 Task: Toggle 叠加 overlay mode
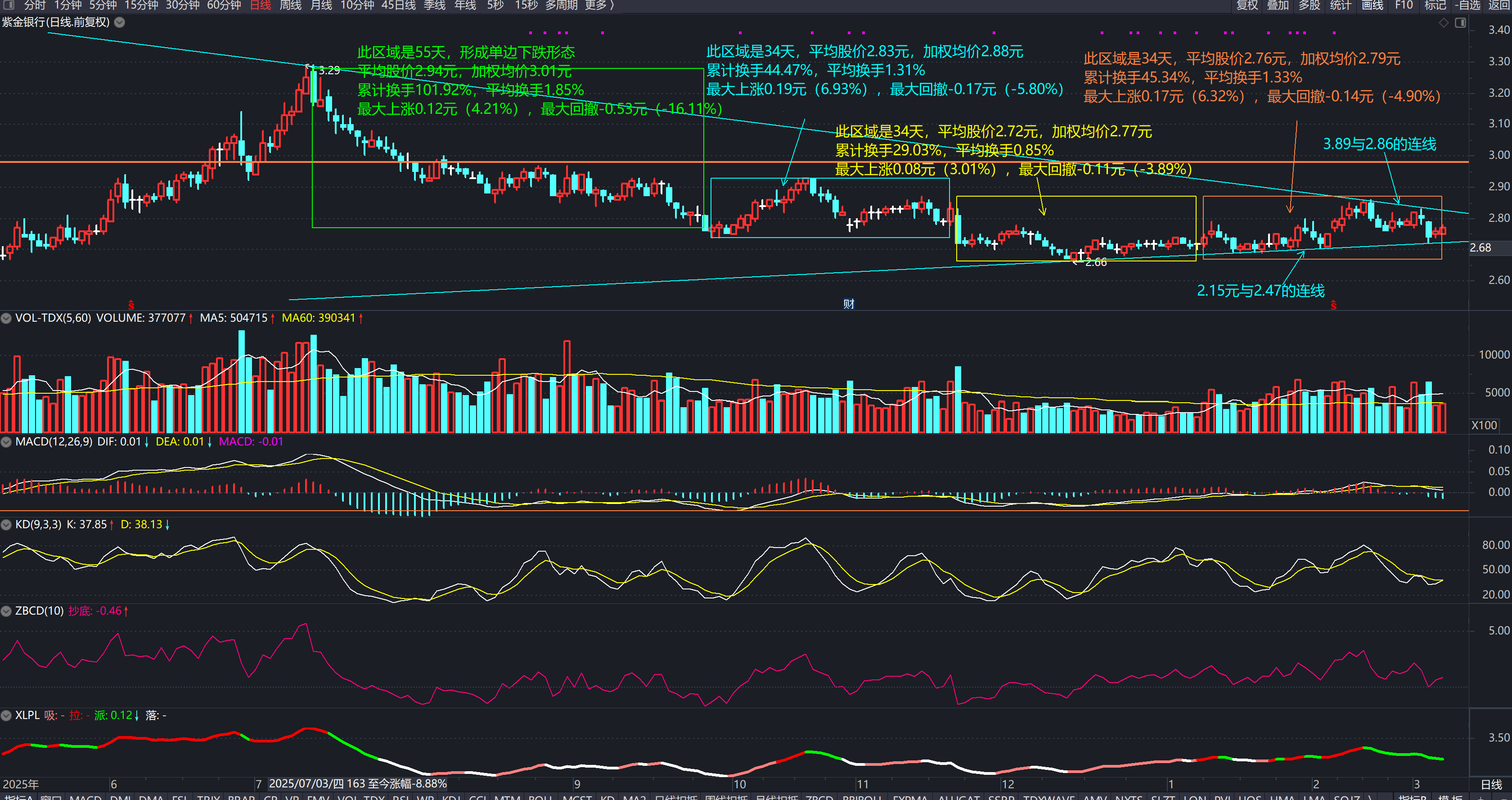pyautogui.click(x=1278, y=5)
